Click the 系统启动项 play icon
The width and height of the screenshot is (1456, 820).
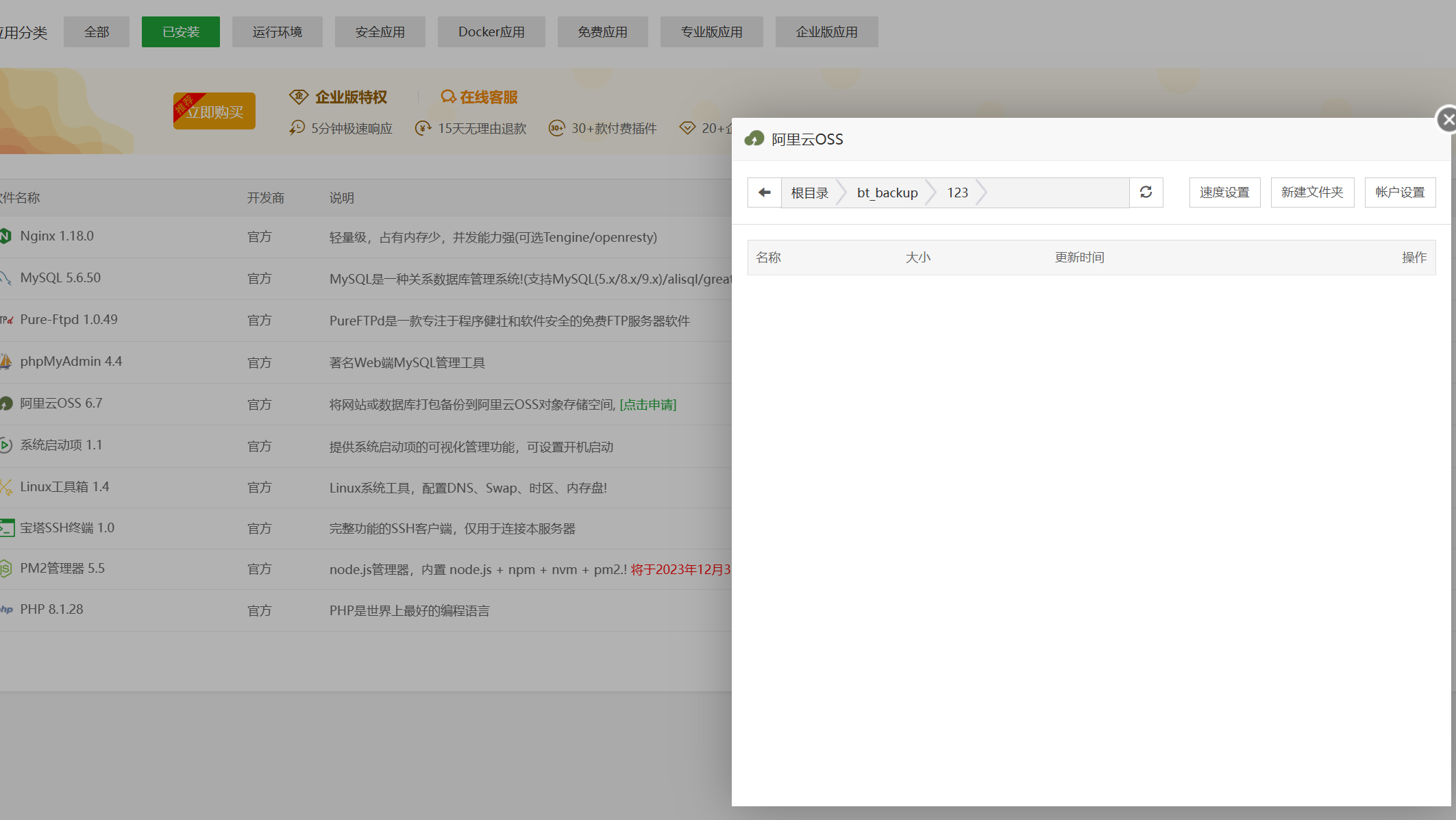pyautogui.click(x=5, y=445)
